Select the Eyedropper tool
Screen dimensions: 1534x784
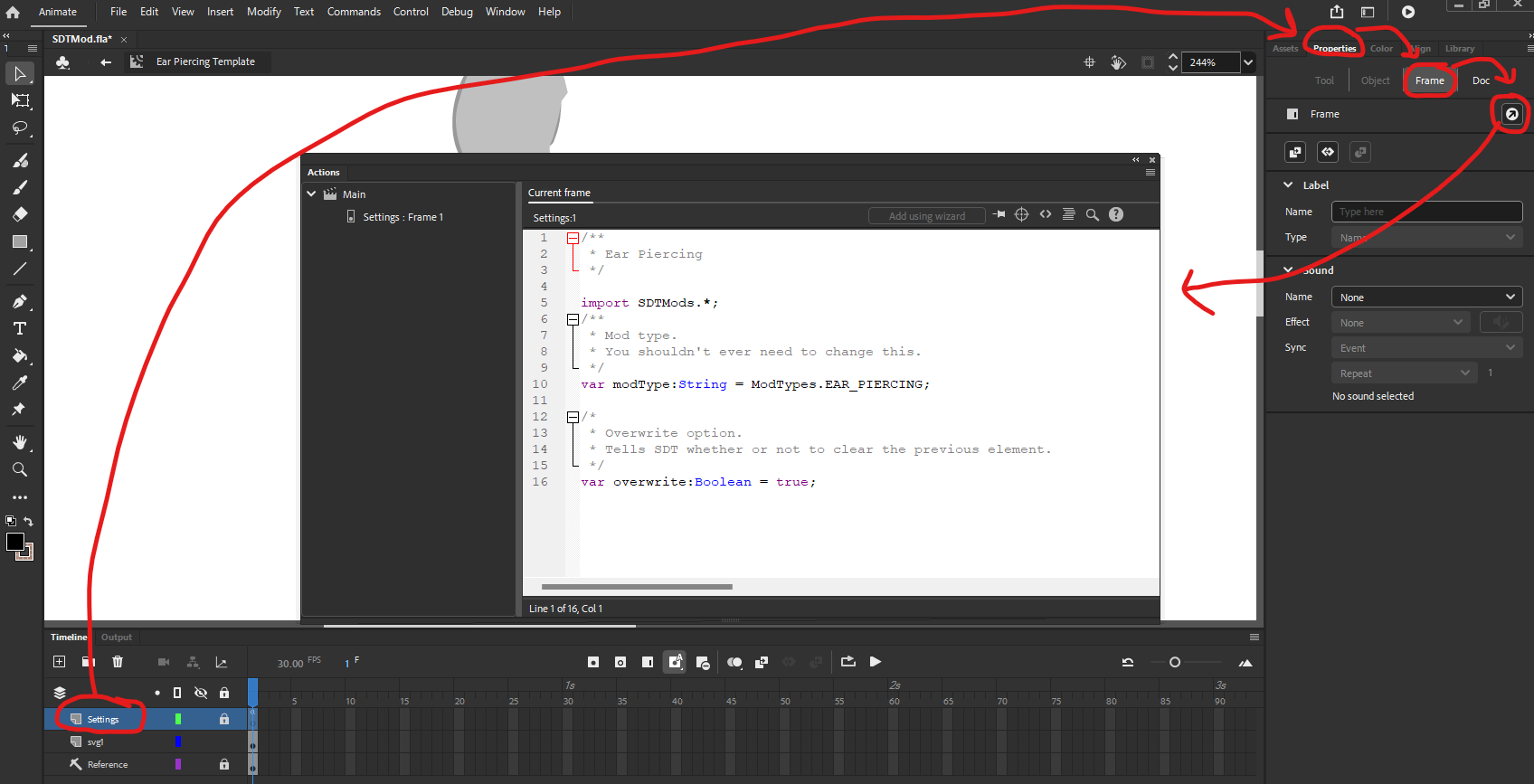19,383
